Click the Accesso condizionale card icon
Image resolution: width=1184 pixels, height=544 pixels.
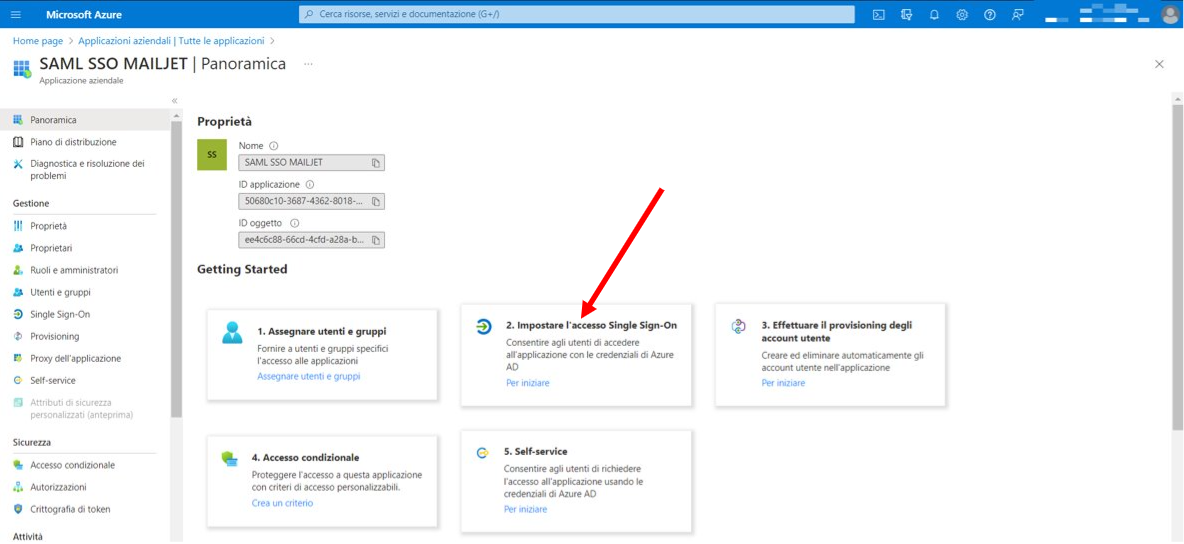230,458
